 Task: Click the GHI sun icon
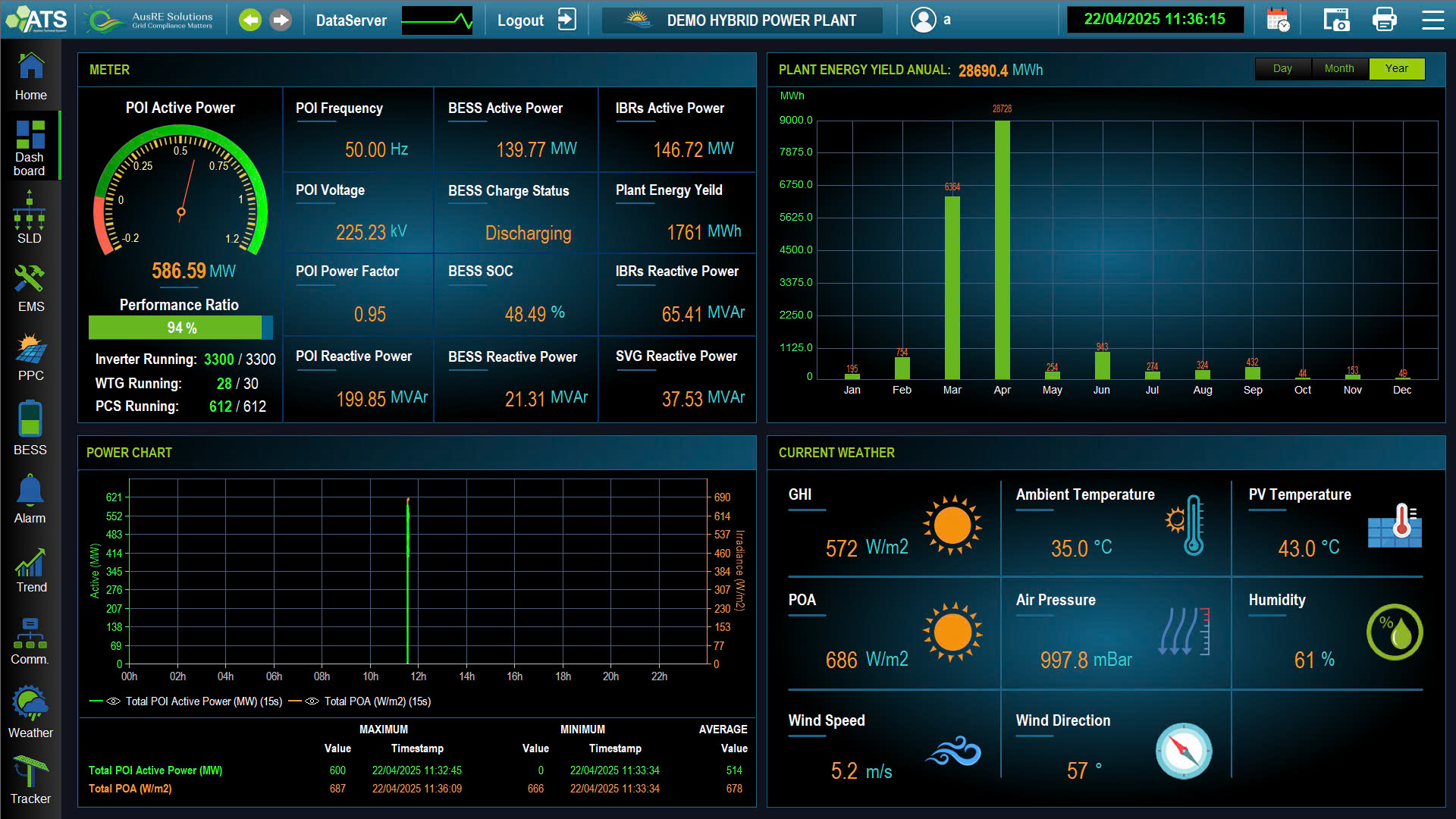coord(952,525)
